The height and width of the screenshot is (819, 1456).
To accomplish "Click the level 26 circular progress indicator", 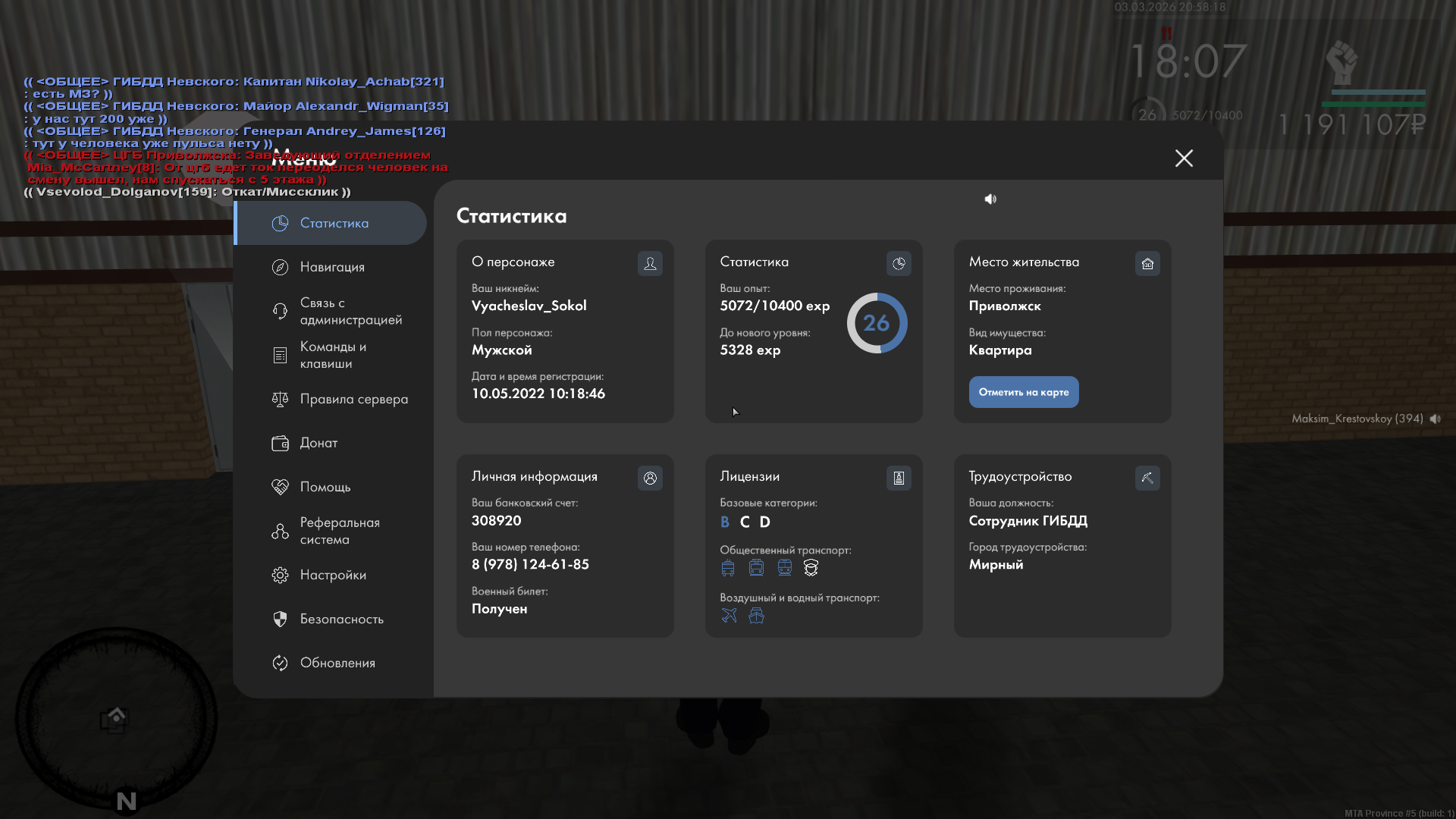I will click(x=877, y=323).
